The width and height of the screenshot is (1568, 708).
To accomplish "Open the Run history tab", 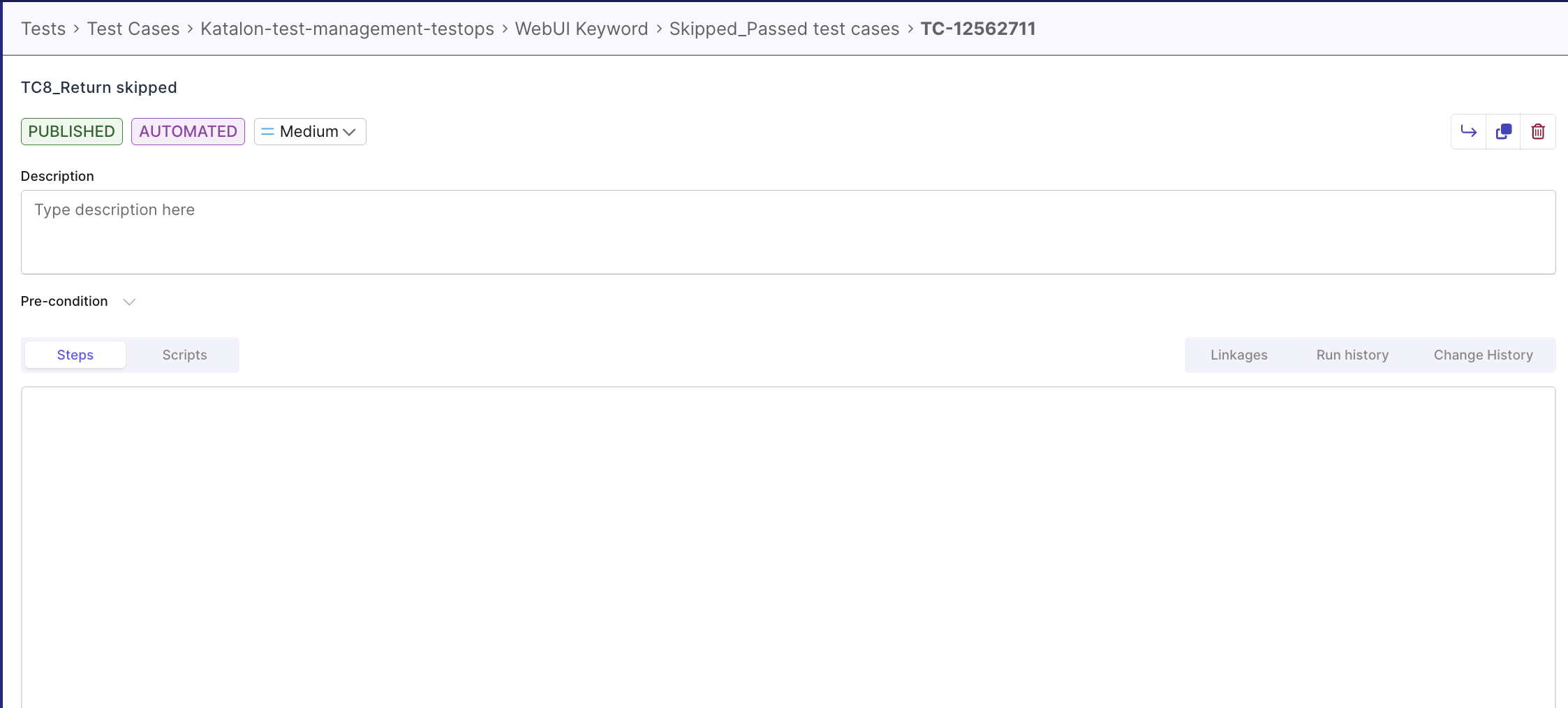I will (x=1352, y=355).
